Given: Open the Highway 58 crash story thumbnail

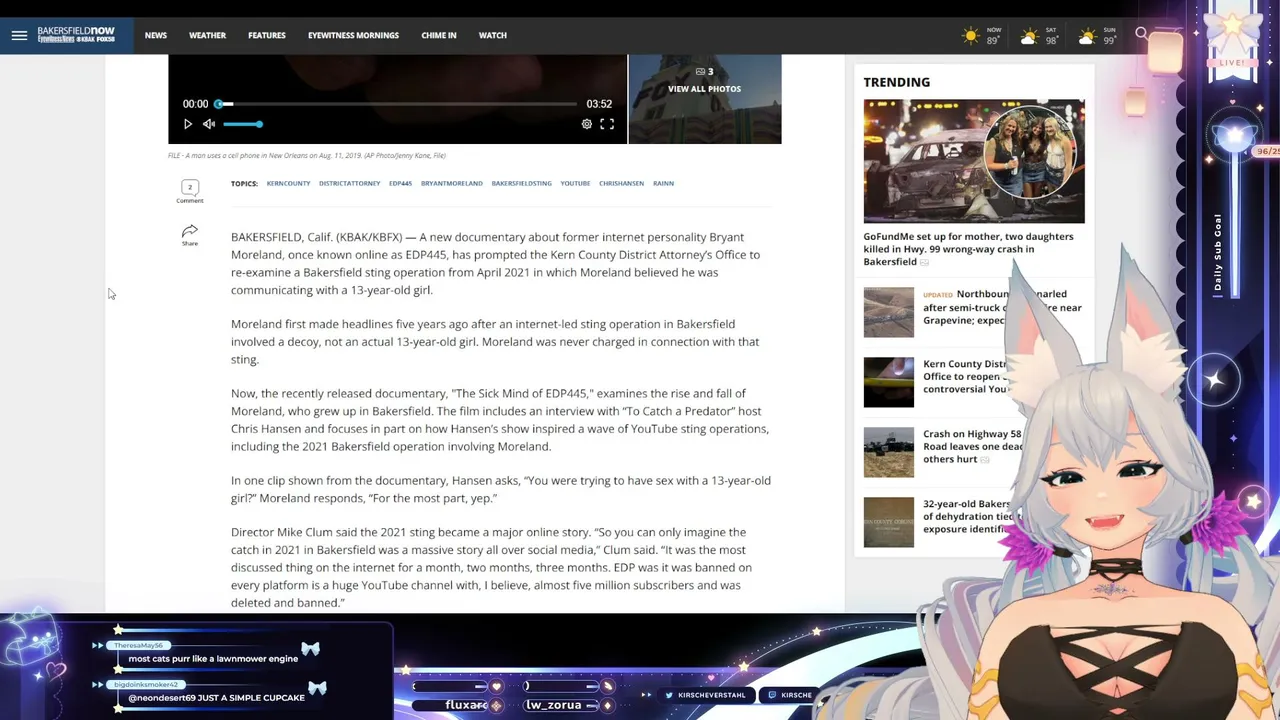Looking at the screenshot, I should 888,452.
